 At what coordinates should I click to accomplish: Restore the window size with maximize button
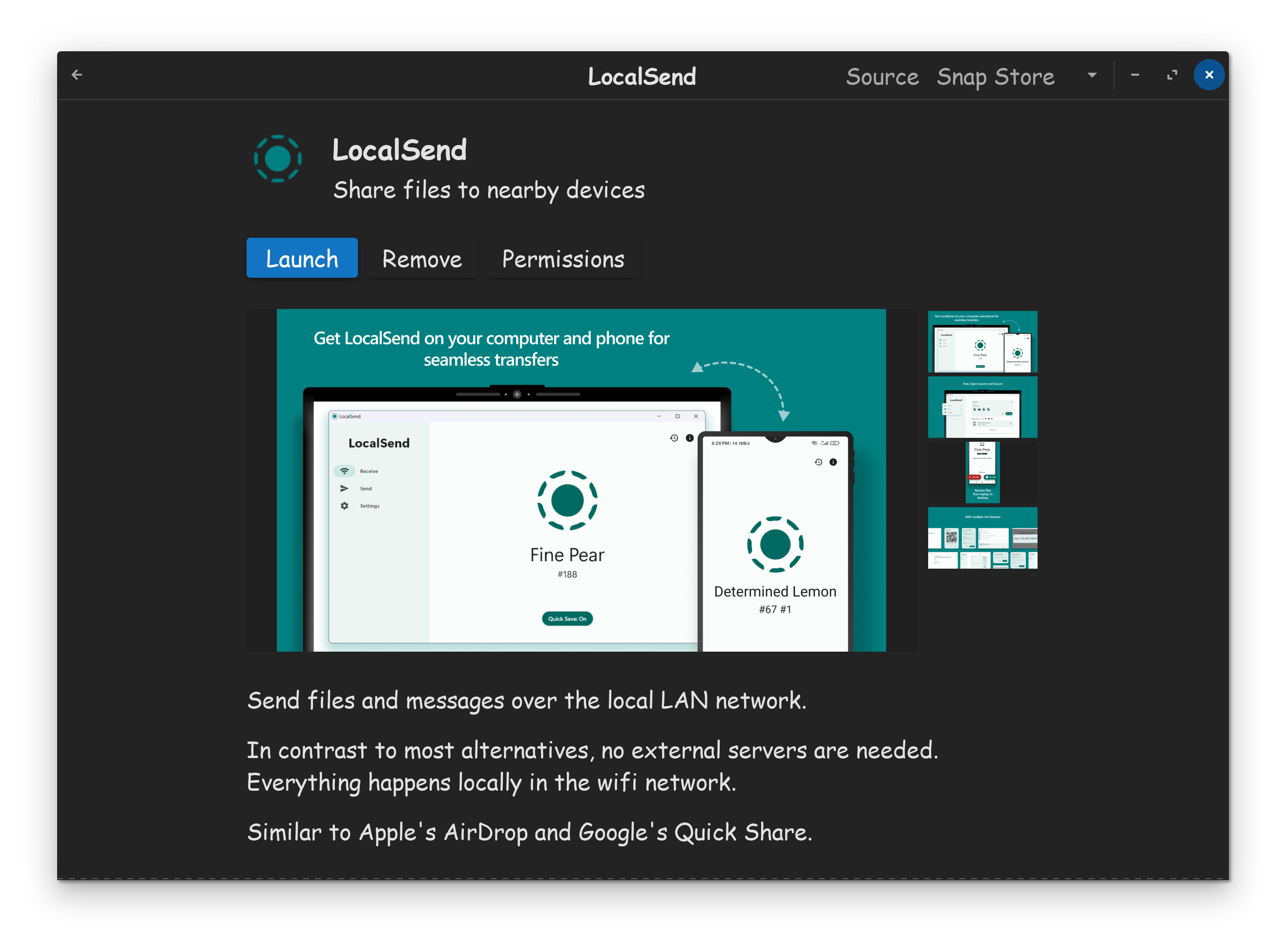point(1172,75)
